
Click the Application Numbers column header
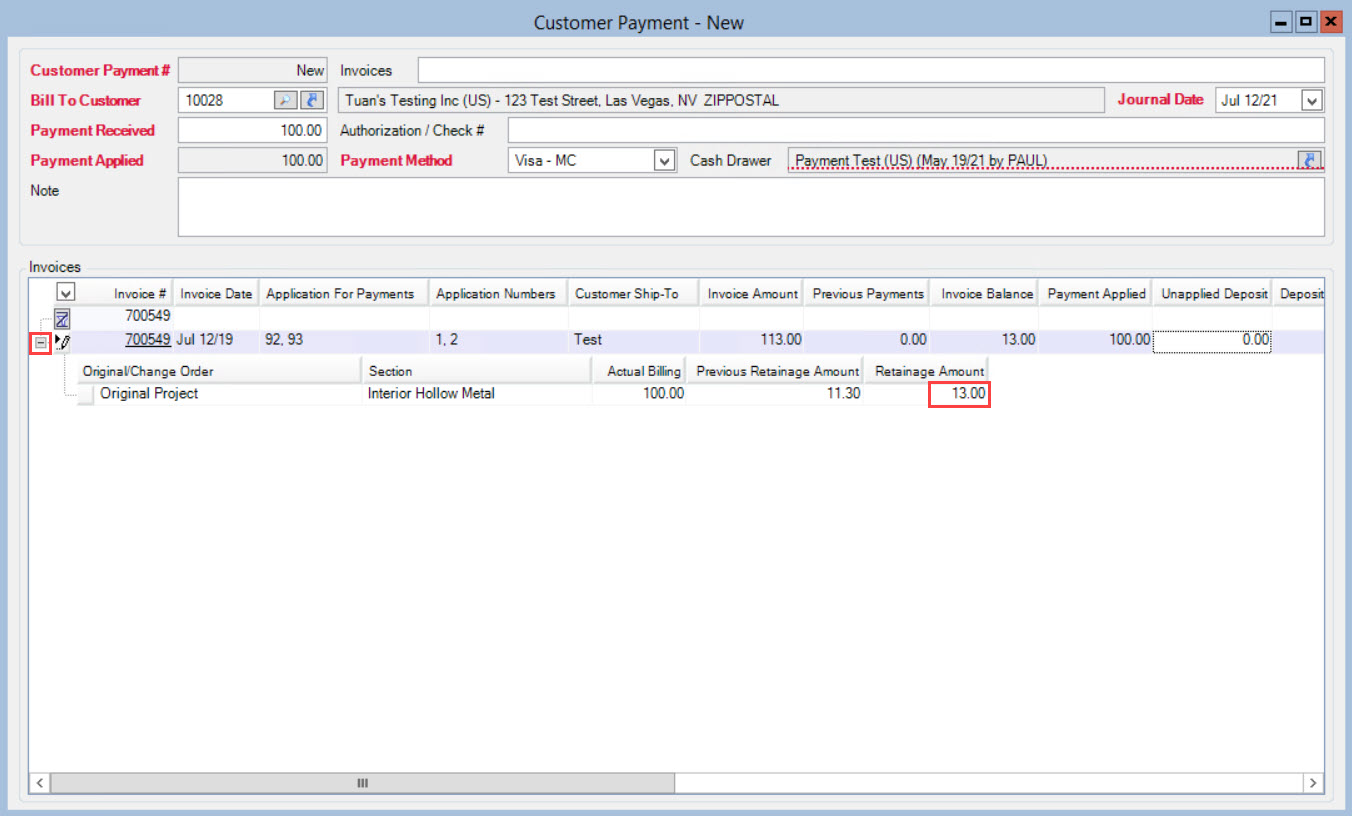tap(498, 294)
